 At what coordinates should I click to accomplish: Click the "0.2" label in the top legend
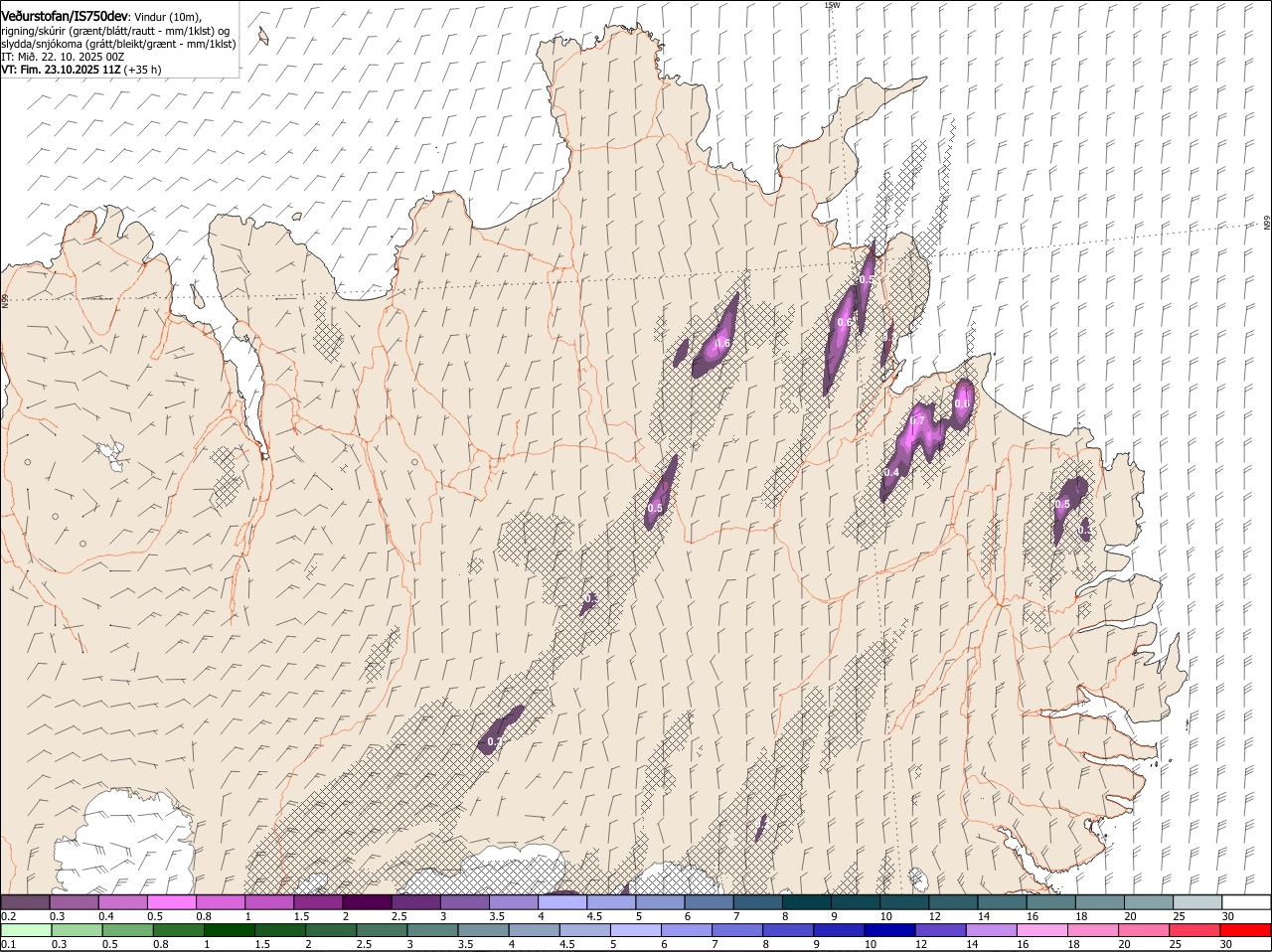[8, 915]
